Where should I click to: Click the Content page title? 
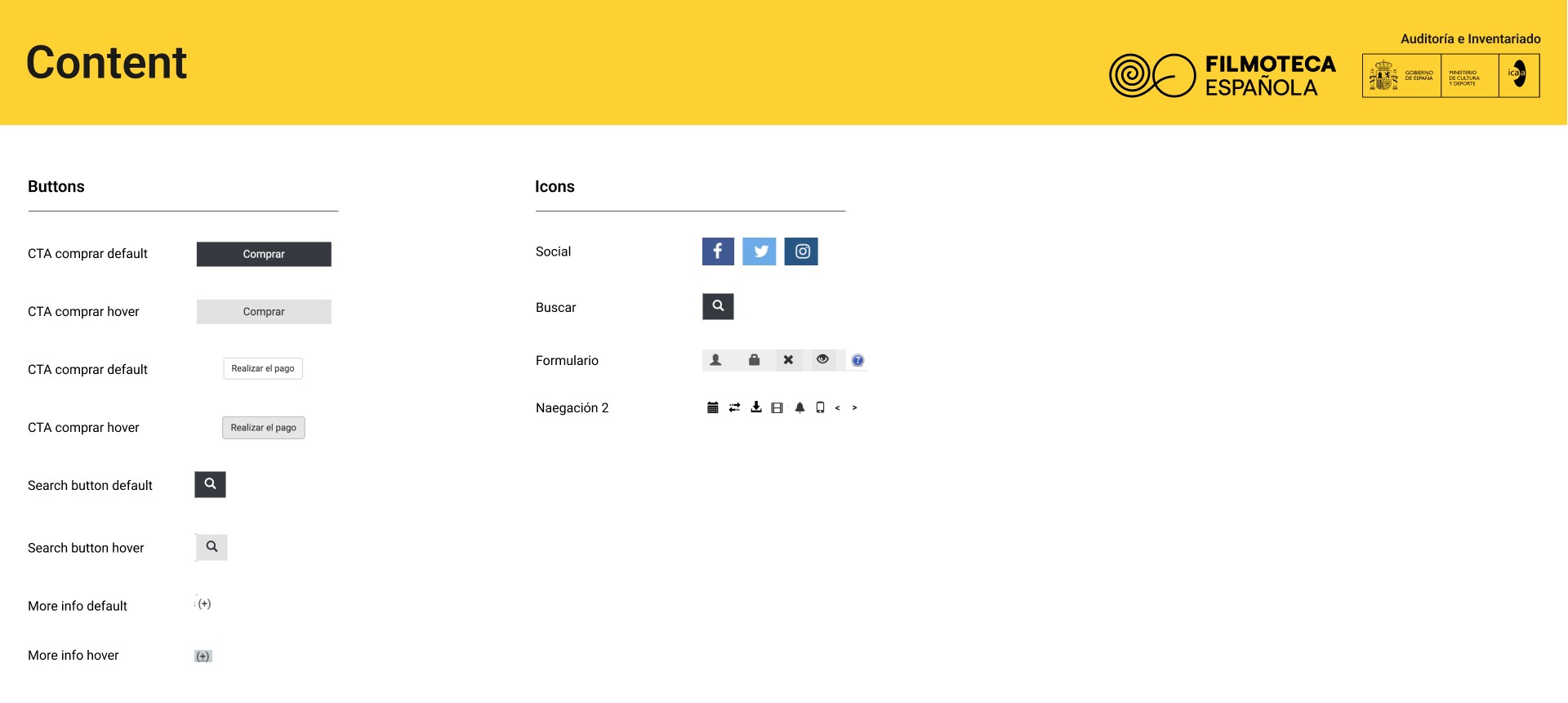(x=107, y=63)
